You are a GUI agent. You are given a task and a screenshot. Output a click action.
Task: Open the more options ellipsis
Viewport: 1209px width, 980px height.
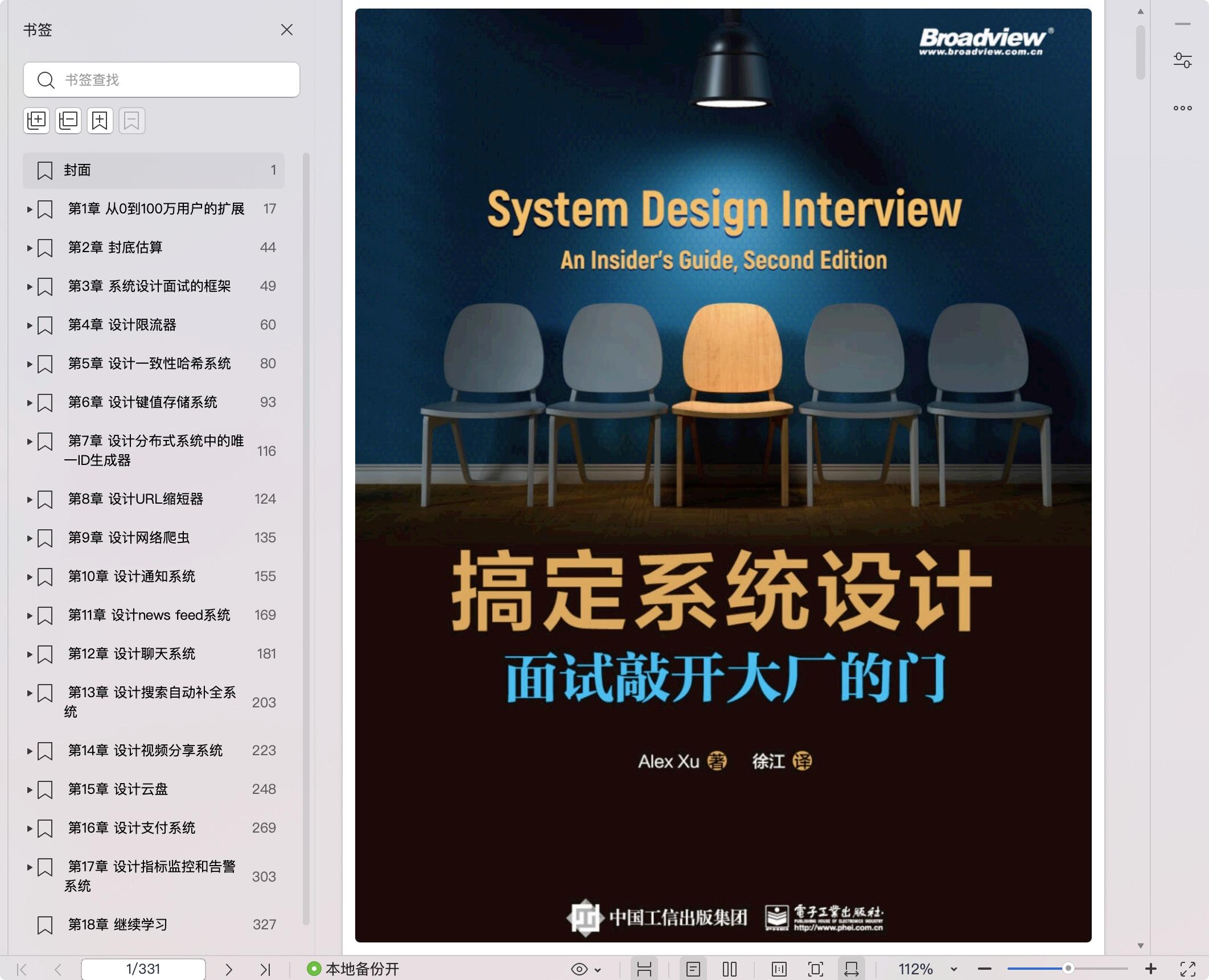pyautogui.click(x=1182, y=108)
